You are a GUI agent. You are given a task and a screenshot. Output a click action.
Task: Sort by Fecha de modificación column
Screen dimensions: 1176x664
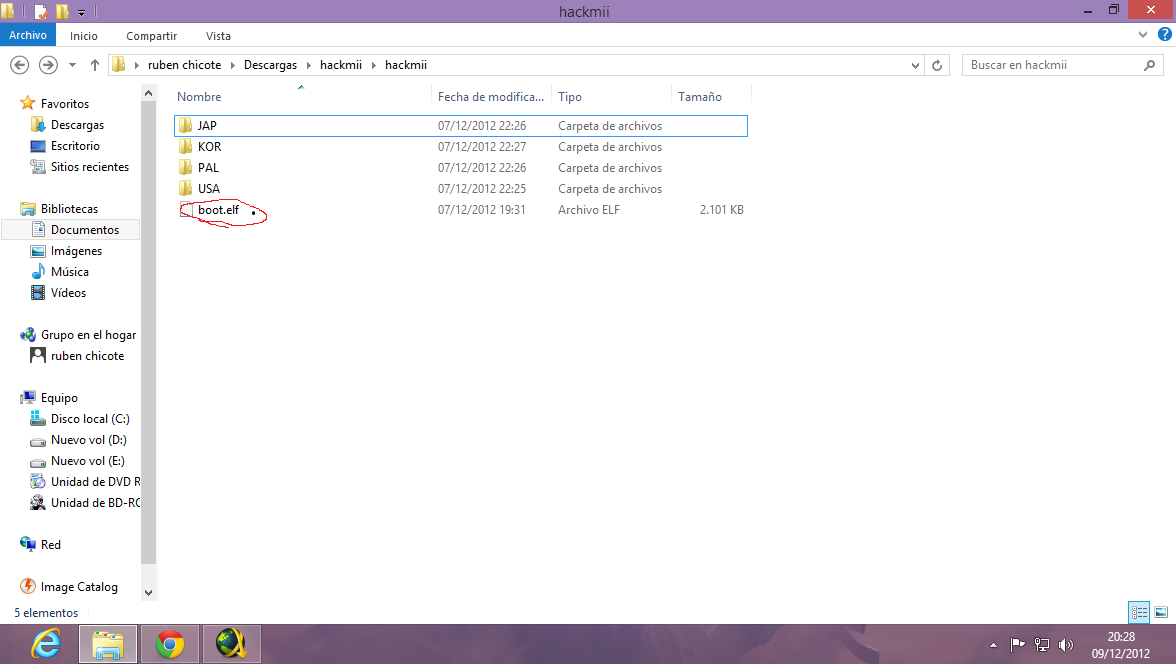pos(491,97)
